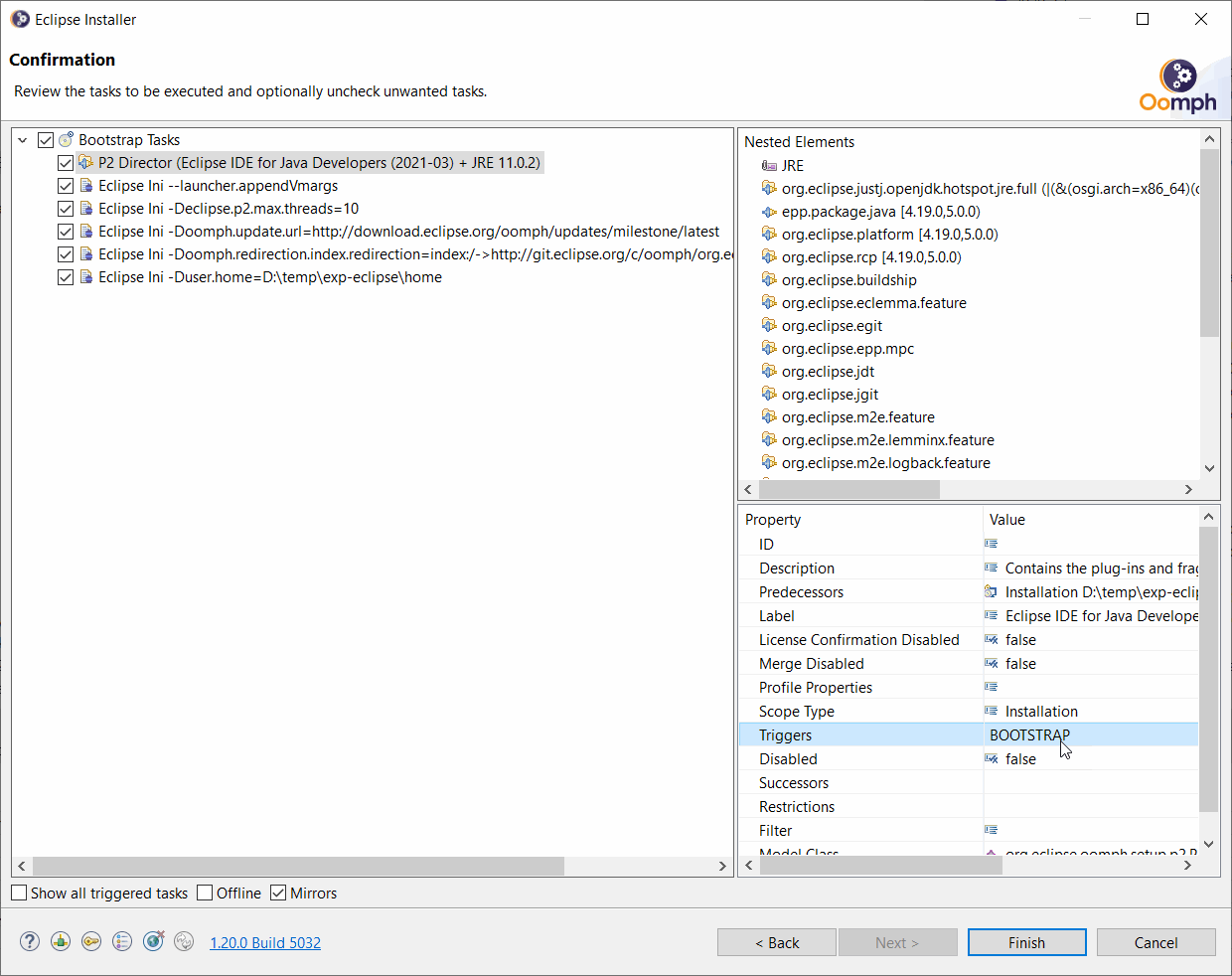This screenshot has width=1232, height=976.
Task: Select the Restrictions property row
Action: pyautogui.click(x=969, y=806)
